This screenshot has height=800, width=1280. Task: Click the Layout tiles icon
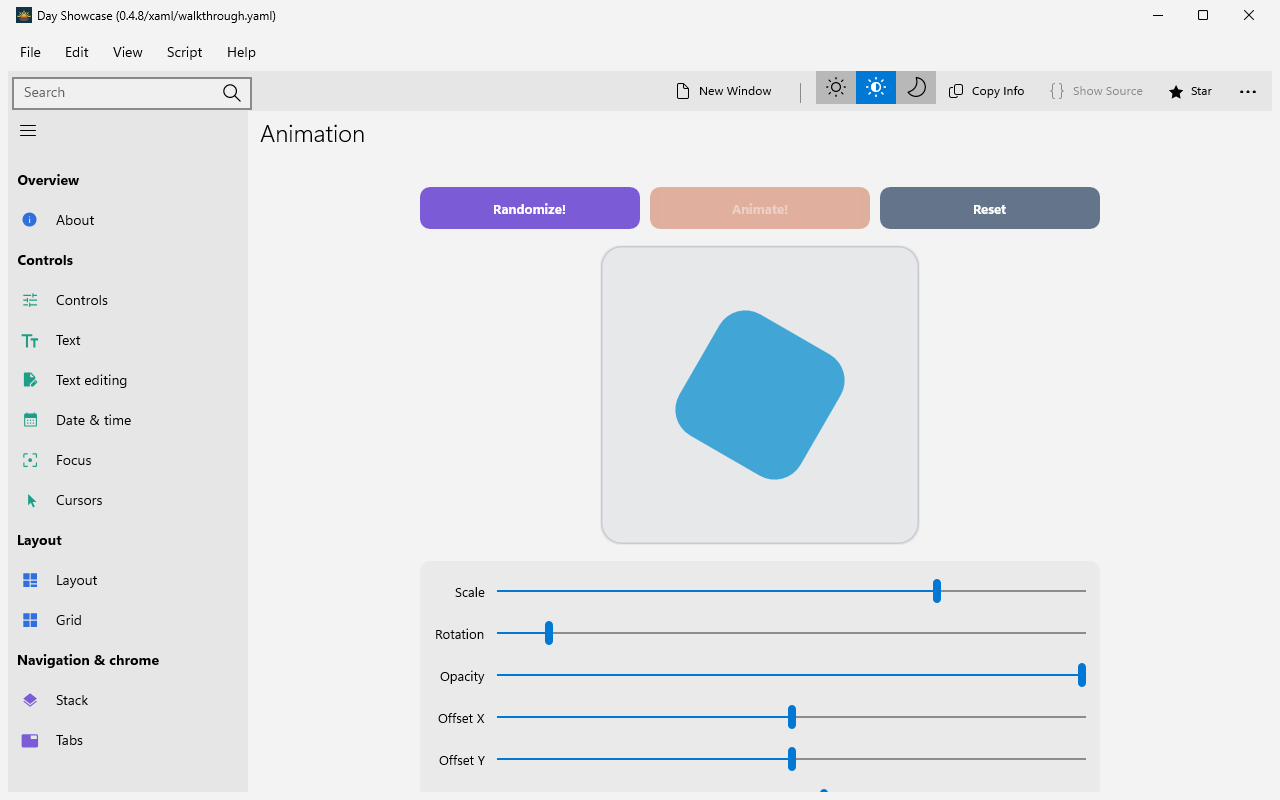[30, 580]
